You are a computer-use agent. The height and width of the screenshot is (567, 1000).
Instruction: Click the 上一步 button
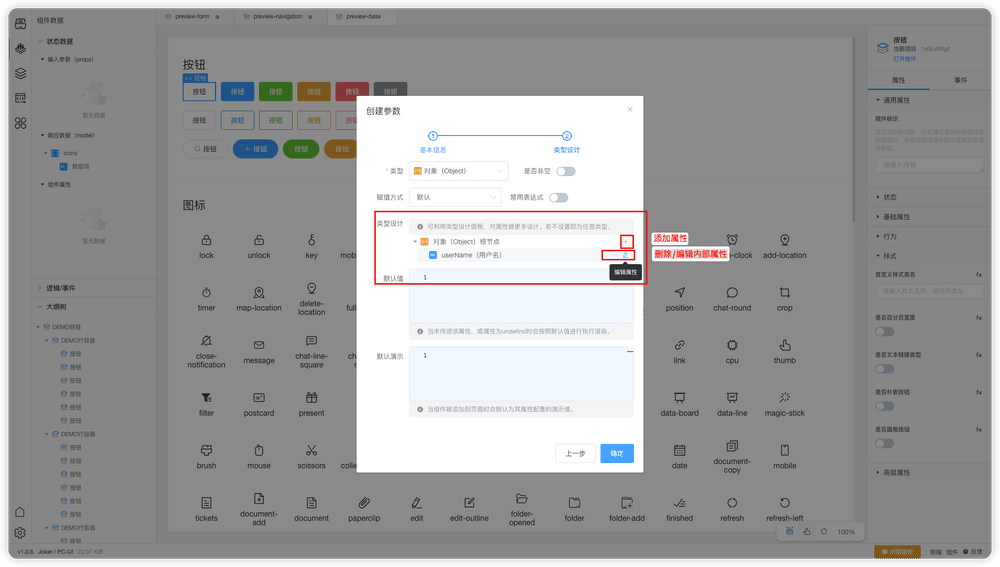point(575,453)
